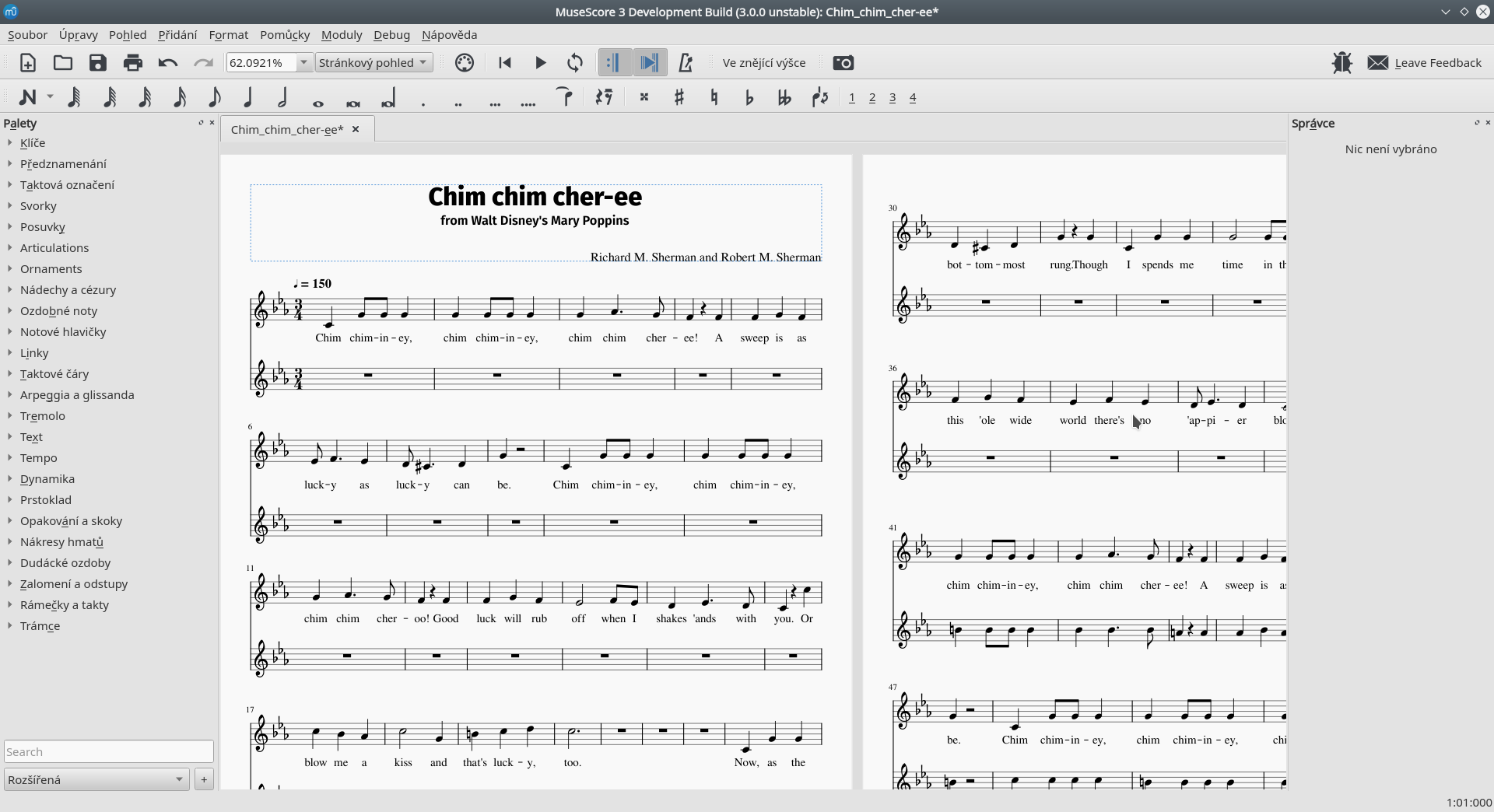Close the Chim_chim_cher-ee tab

click(356, 130)
